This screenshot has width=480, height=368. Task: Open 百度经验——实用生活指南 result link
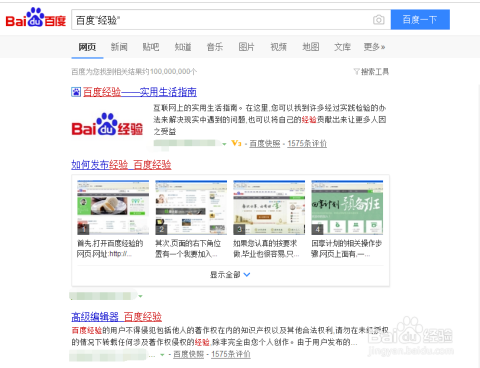(140, 92)
